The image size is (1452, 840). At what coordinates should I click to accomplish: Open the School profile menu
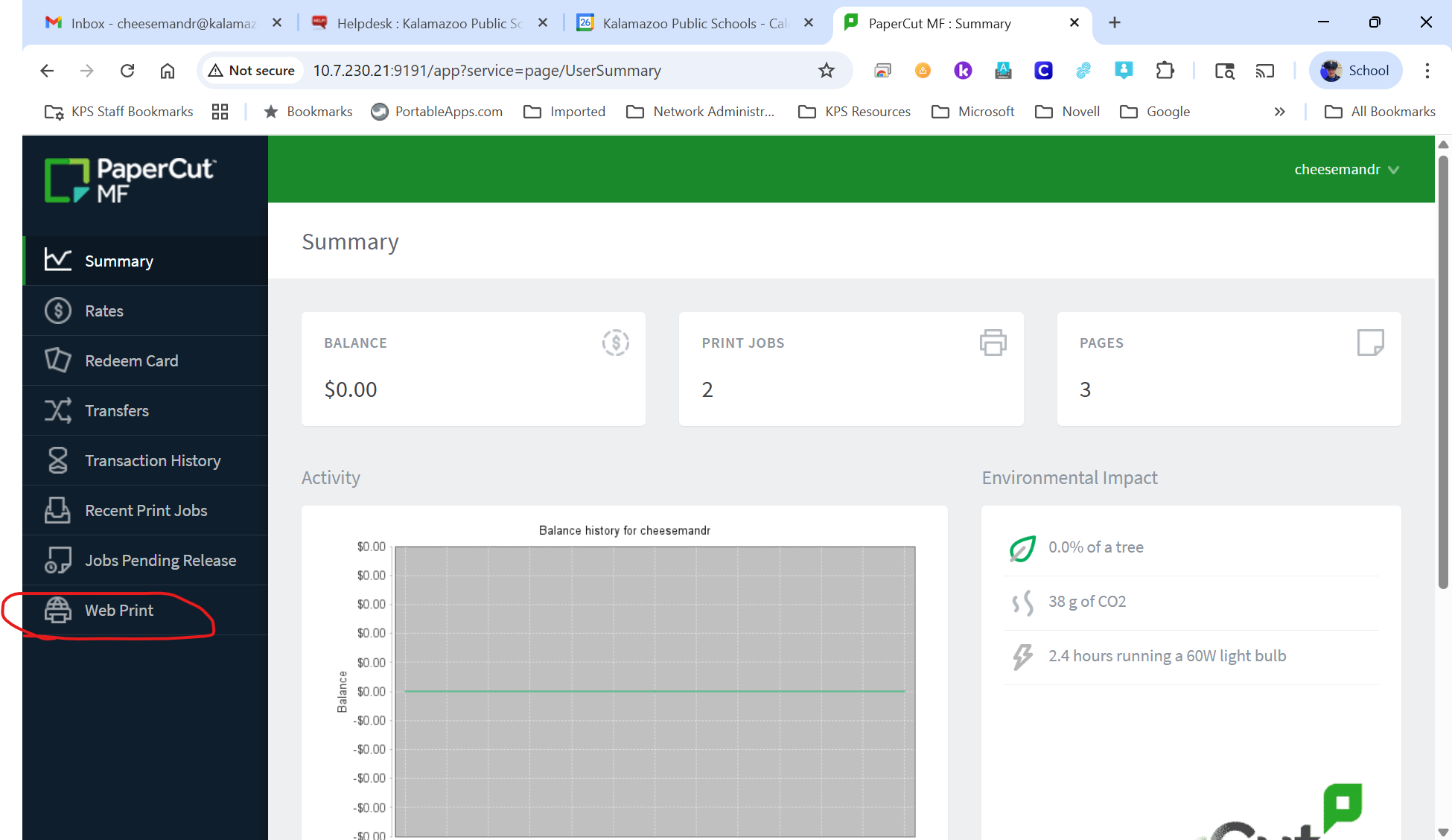[x=1355, y=71]
